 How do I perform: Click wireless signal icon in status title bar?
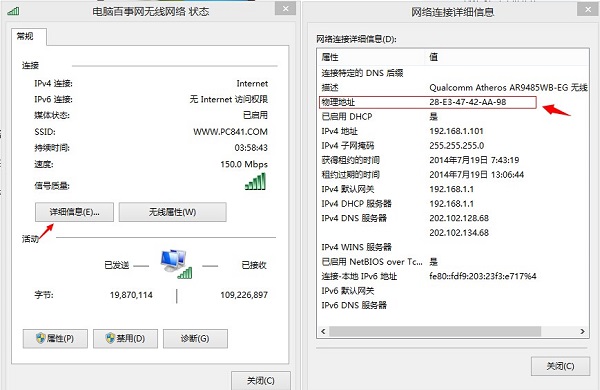(13, 11)
